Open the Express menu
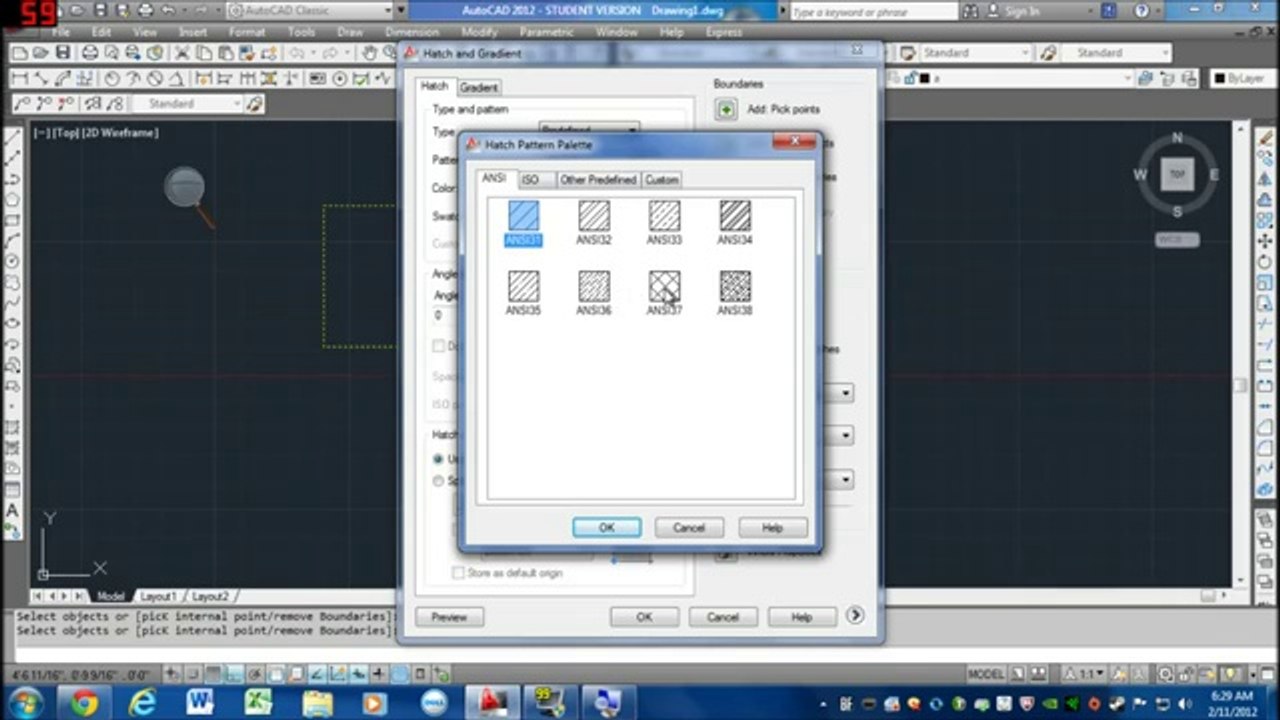The width and height of the screenshot is (1280, 720). [x=724, y=32]
